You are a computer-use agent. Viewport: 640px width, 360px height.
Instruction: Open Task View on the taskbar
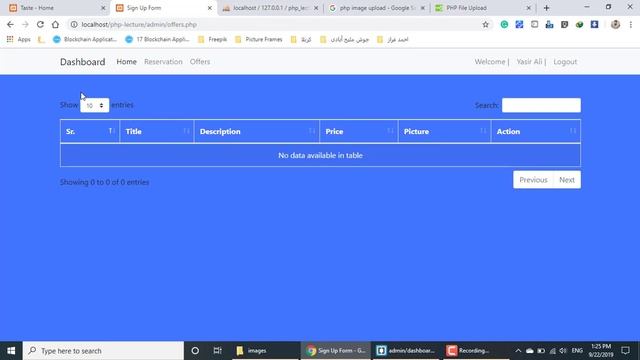coord(218,351)
